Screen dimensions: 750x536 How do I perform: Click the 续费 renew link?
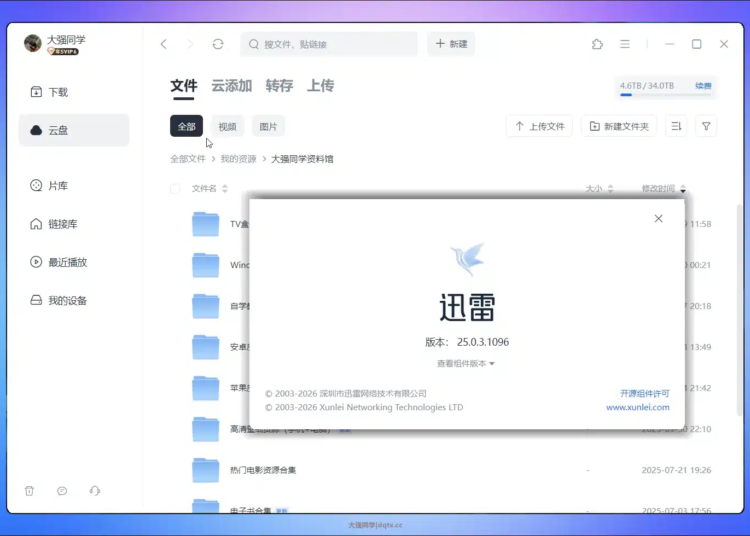tap(703, 86)
